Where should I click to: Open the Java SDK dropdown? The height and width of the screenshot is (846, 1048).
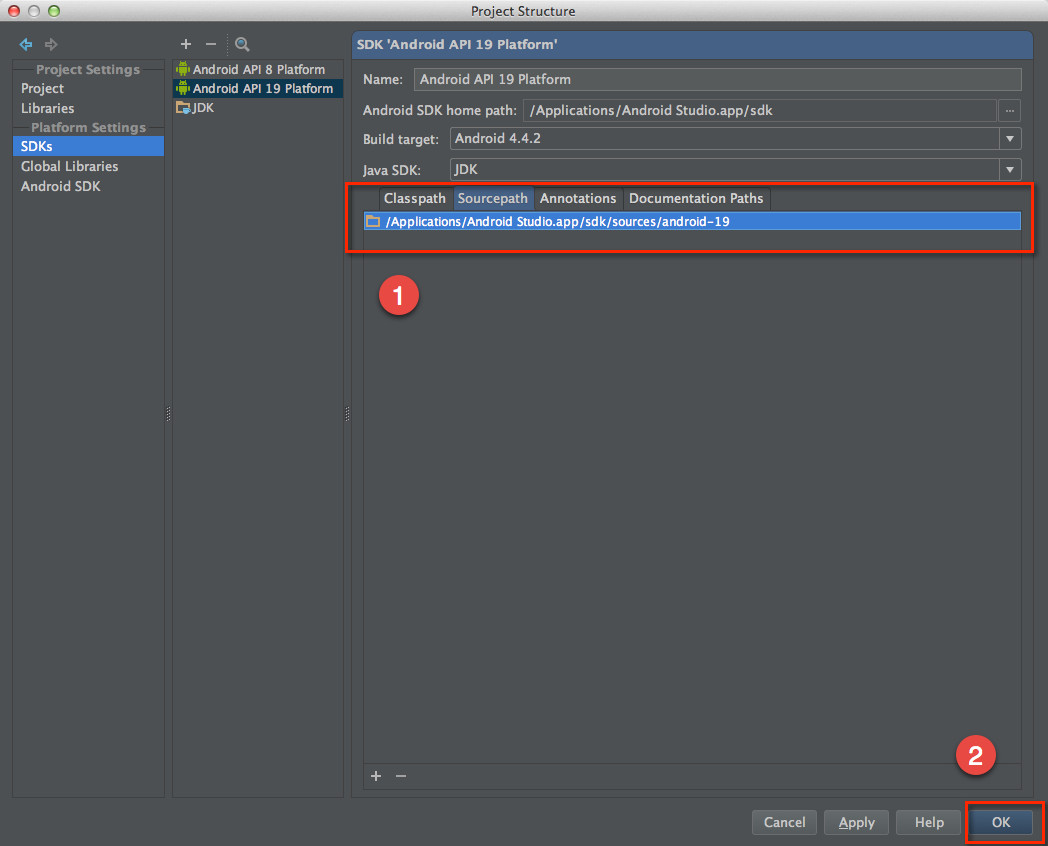click(x=1010, y=170)
